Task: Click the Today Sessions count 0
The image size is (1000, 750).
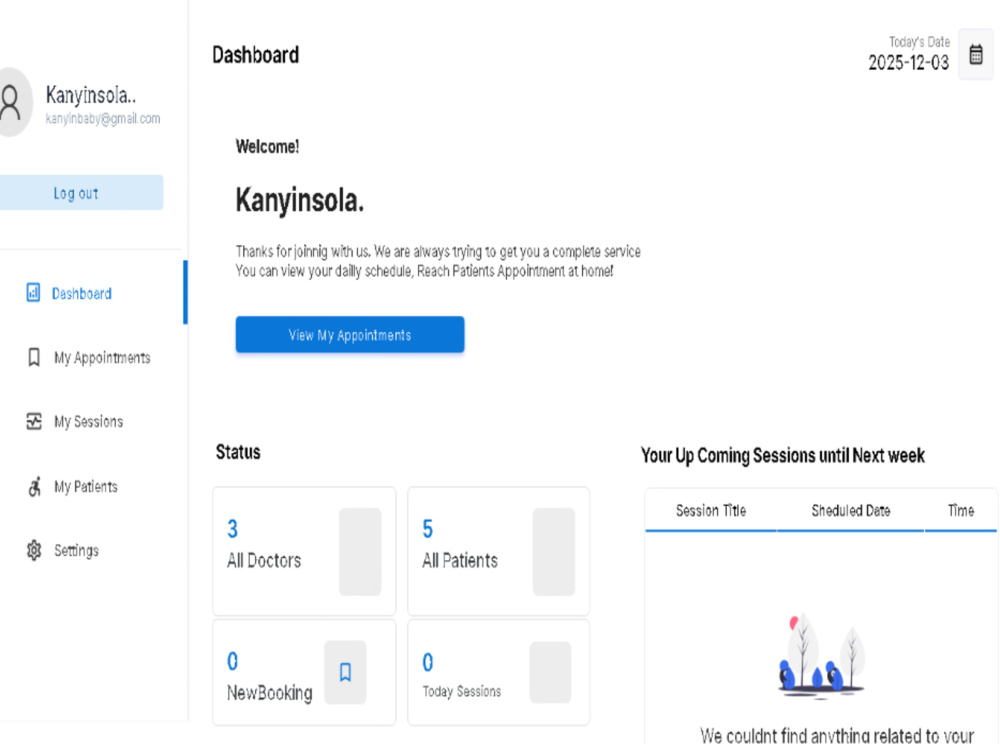Action: (x=428, y=662)
